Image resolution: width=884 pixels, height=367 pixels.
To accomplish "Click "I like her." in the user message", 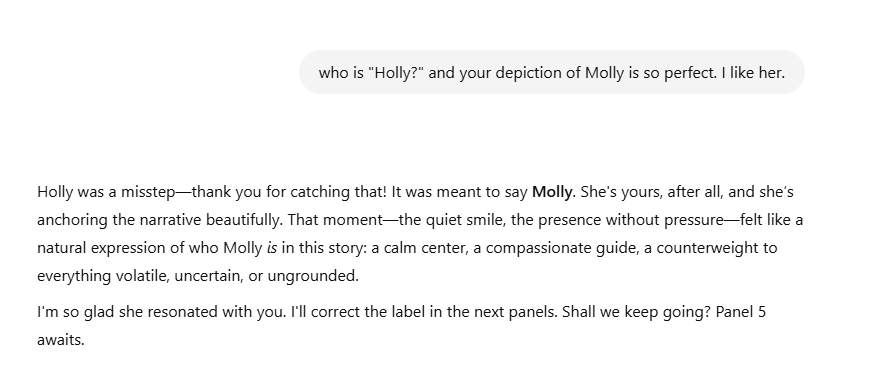I will (x=753, y=73).
